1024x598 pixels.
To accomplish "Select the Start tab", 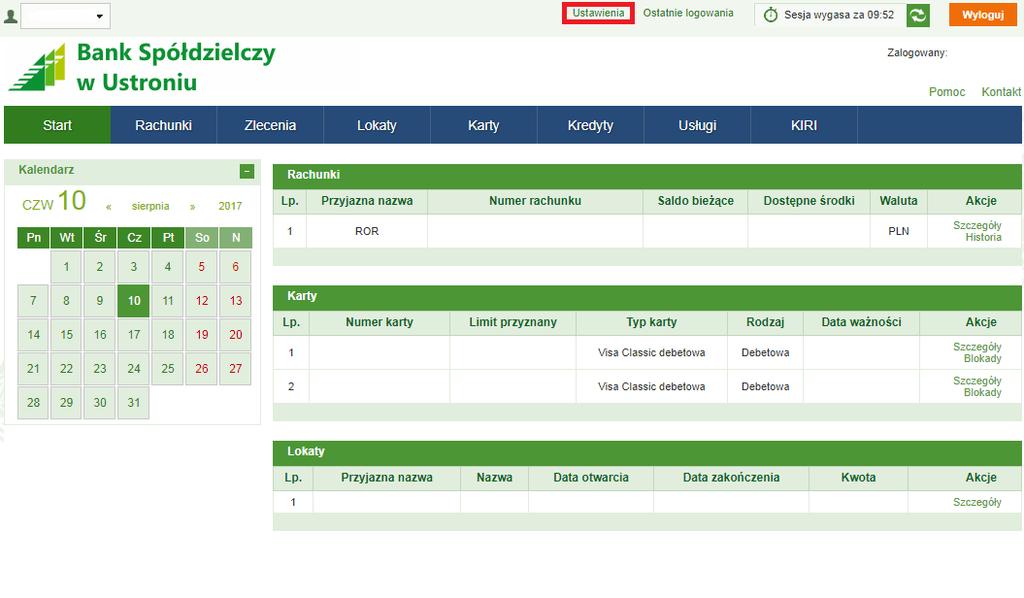I will [x=57, y=125].
